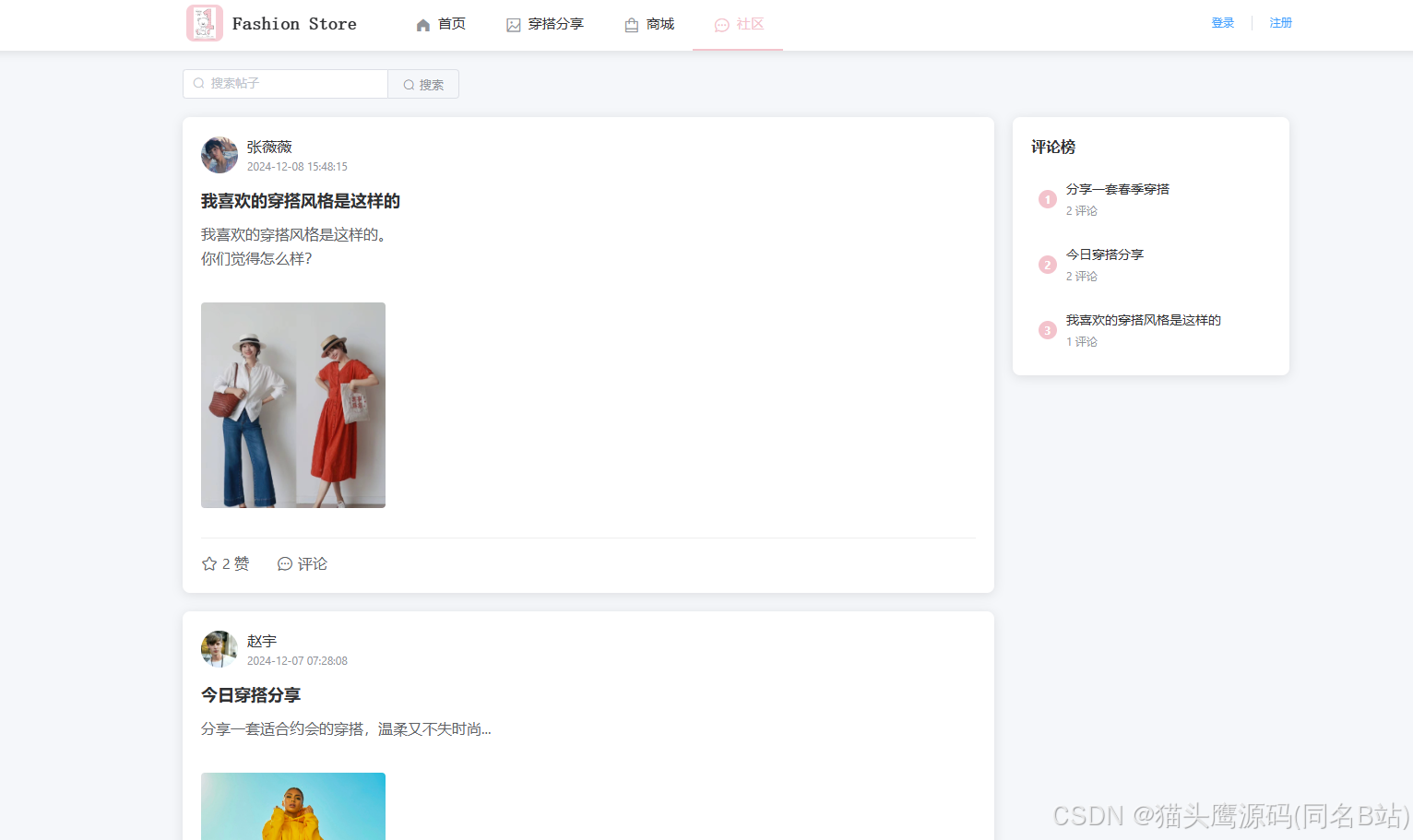Click rank badge 1 in 评论榜
1413x840 pixels.
tap(1048, 199)
